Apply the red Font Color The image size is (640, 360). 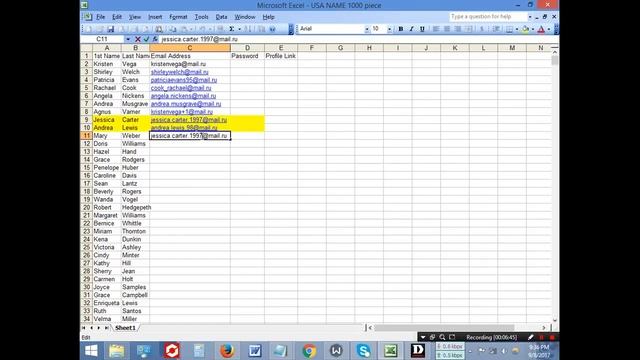pos(541,29)
